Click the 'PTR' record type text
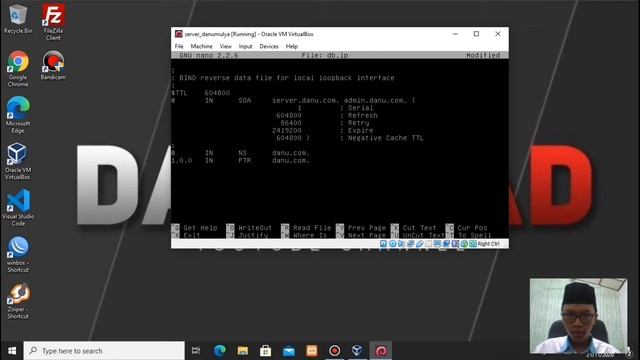 (244, 160)
